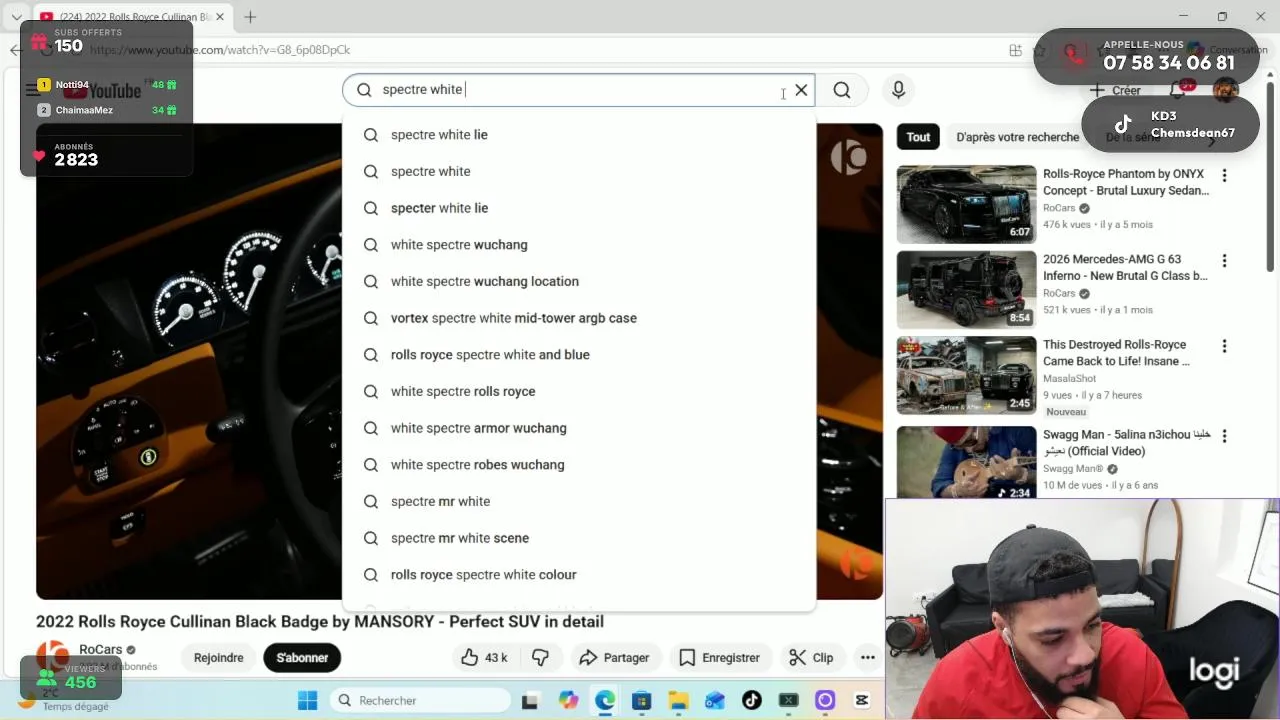Open the more actions ellipsis under the video

point(868,658)
